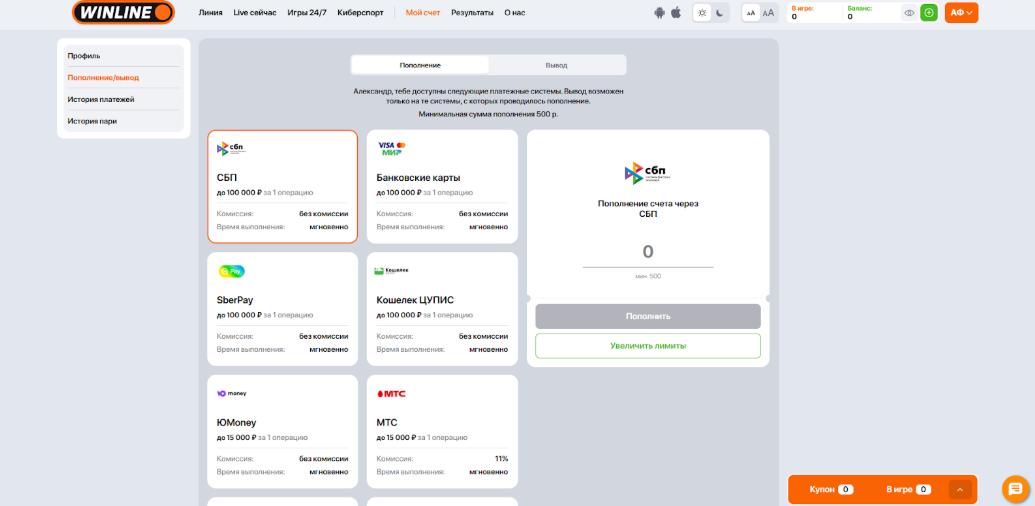Select the larger font size option
The height and width of the screenshot is (506, 1035).
[768, 13]
